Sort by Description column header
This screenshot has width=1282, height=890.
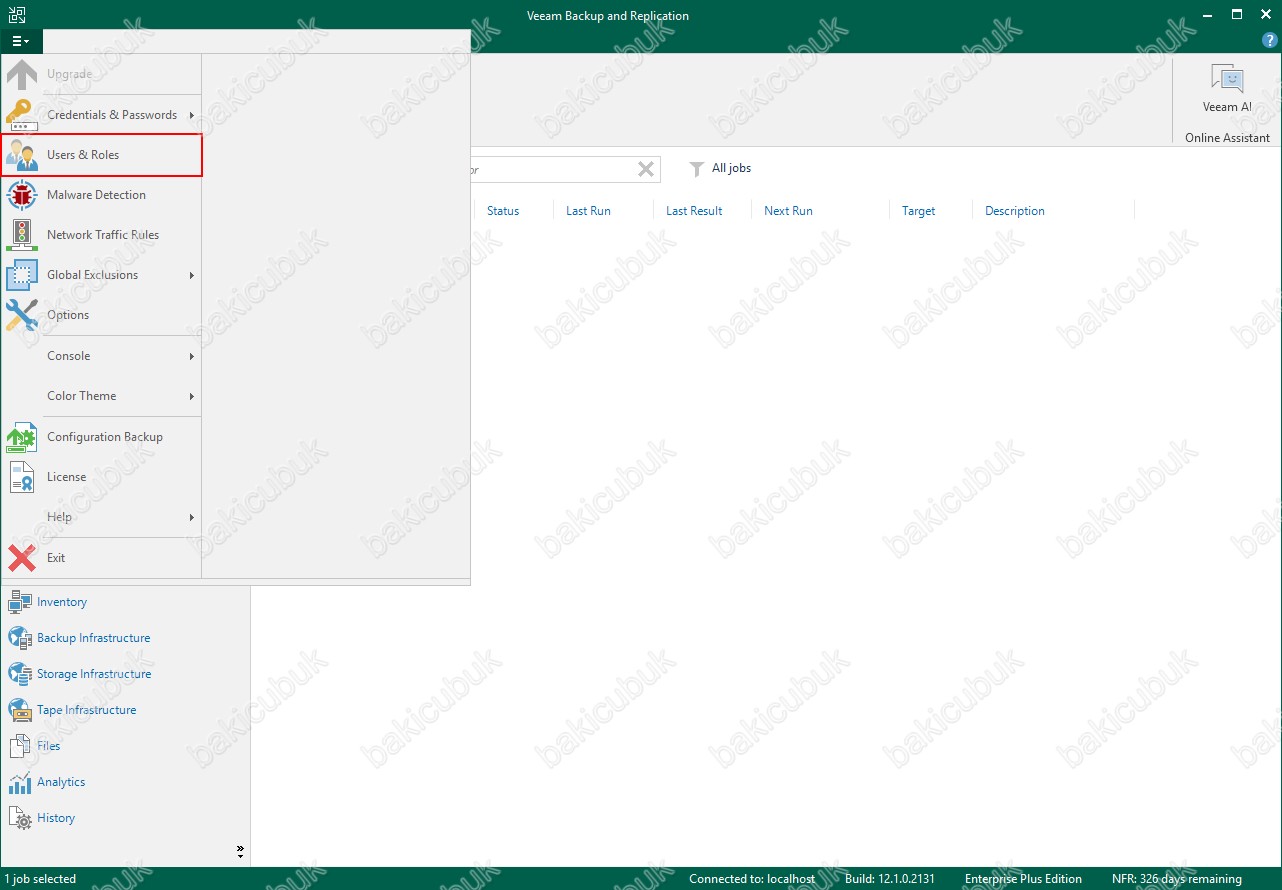click(x=1015, y=211)
